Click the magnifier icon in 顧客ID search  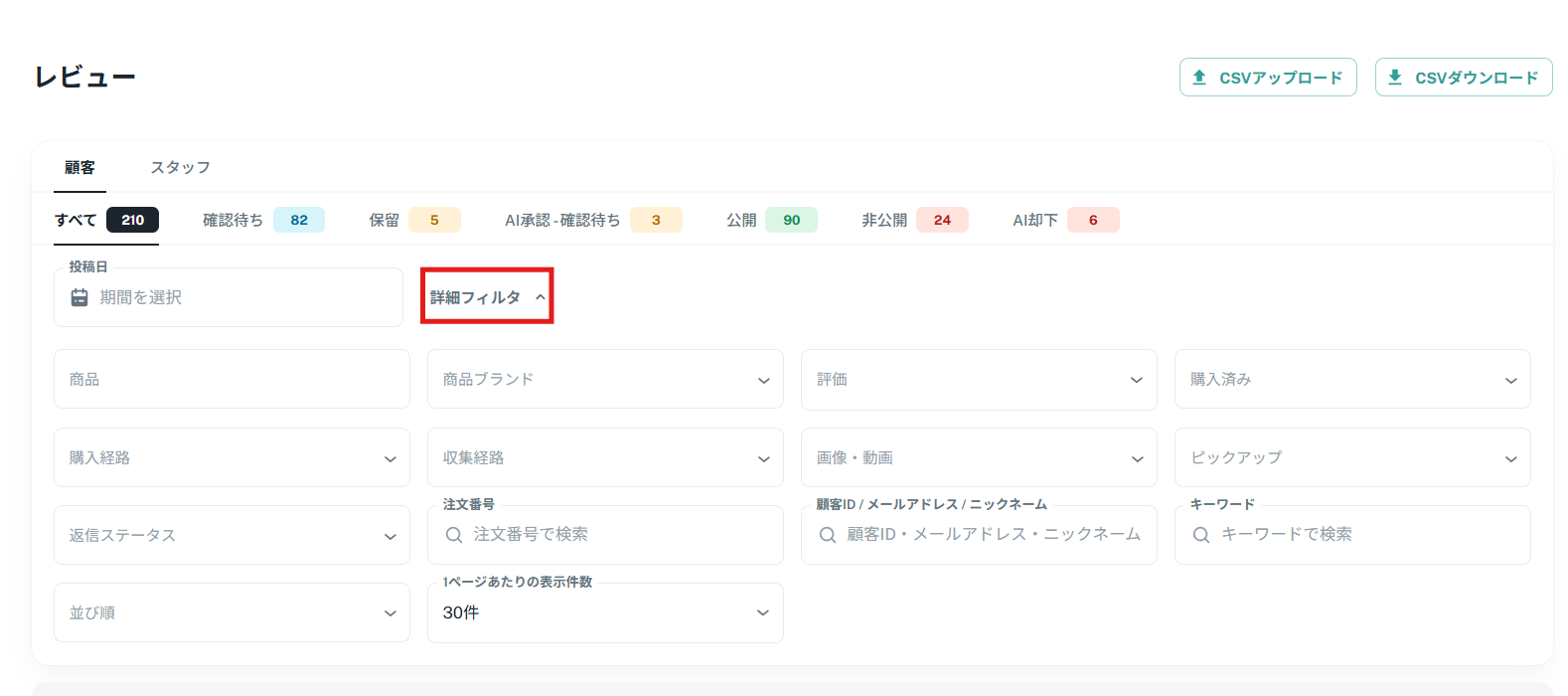tap(828, 535)
